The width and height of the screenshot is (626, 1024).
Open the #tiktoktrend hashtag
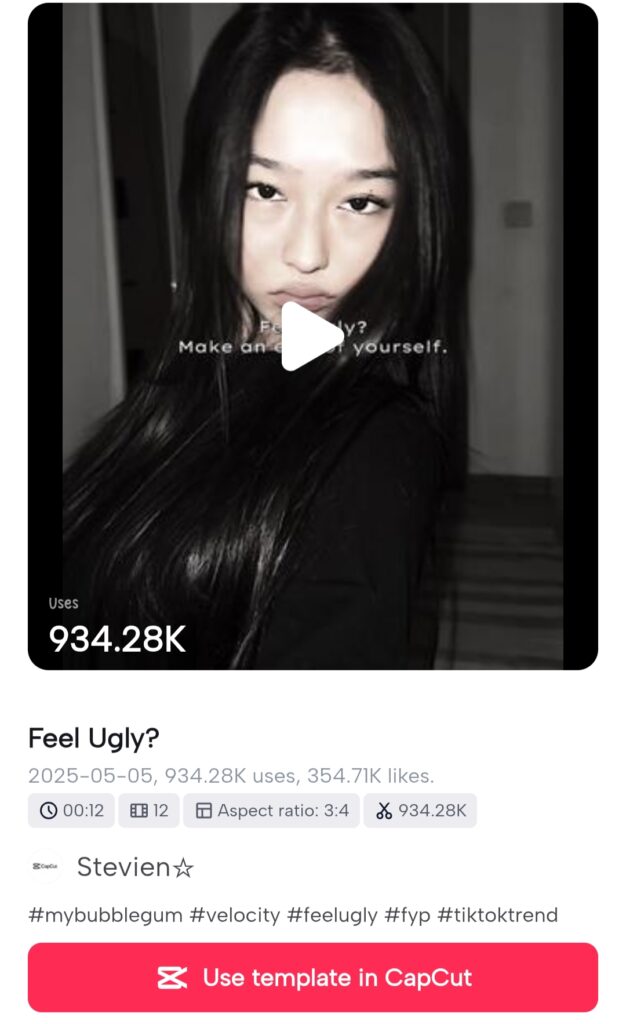coord(497,915)
